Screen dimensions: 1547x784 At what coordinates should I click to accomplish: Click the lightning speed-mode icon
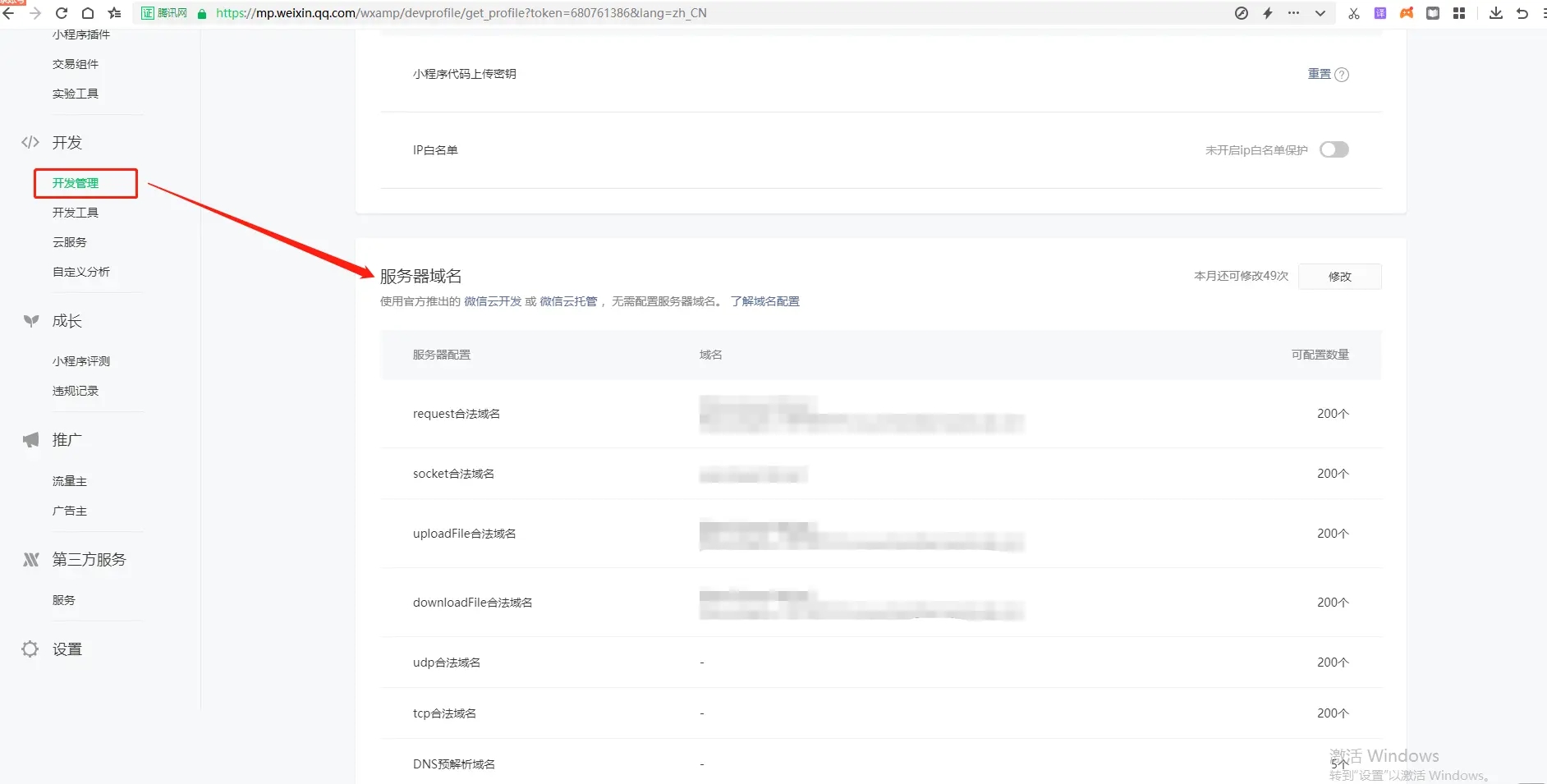(1268, 13)
